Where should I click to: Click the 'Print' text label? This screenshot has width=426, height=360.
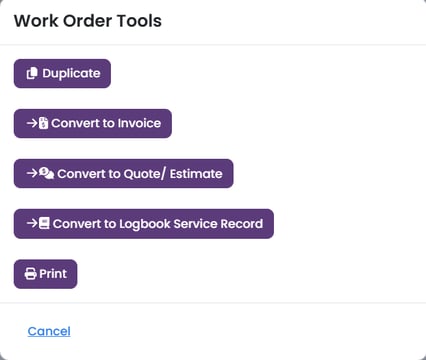[53, 274]
